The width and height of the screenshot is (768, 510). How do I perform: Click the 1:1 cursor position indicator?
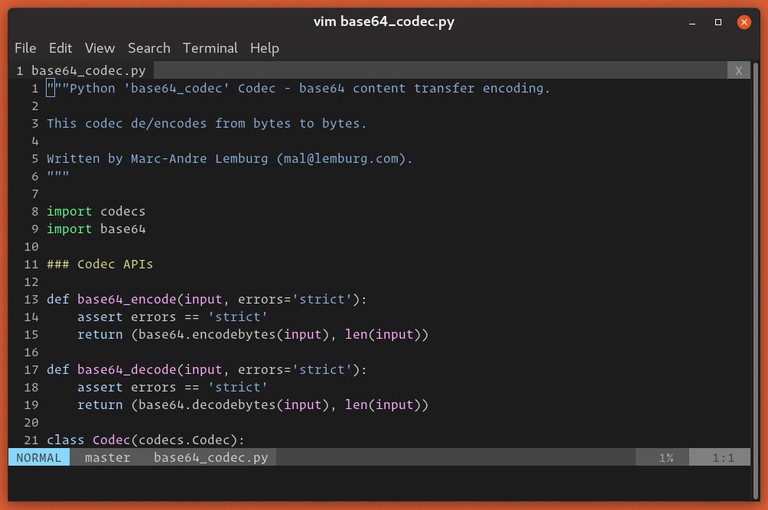(723, 457)
